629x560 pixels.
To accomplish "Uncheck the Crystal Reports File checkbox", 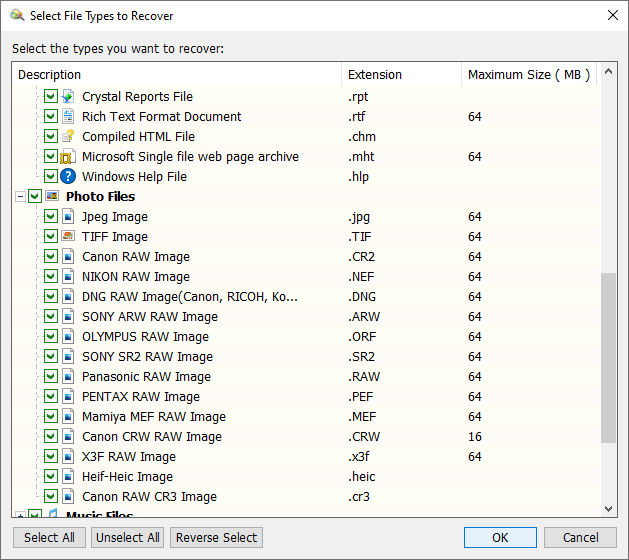I will [51, 96].
